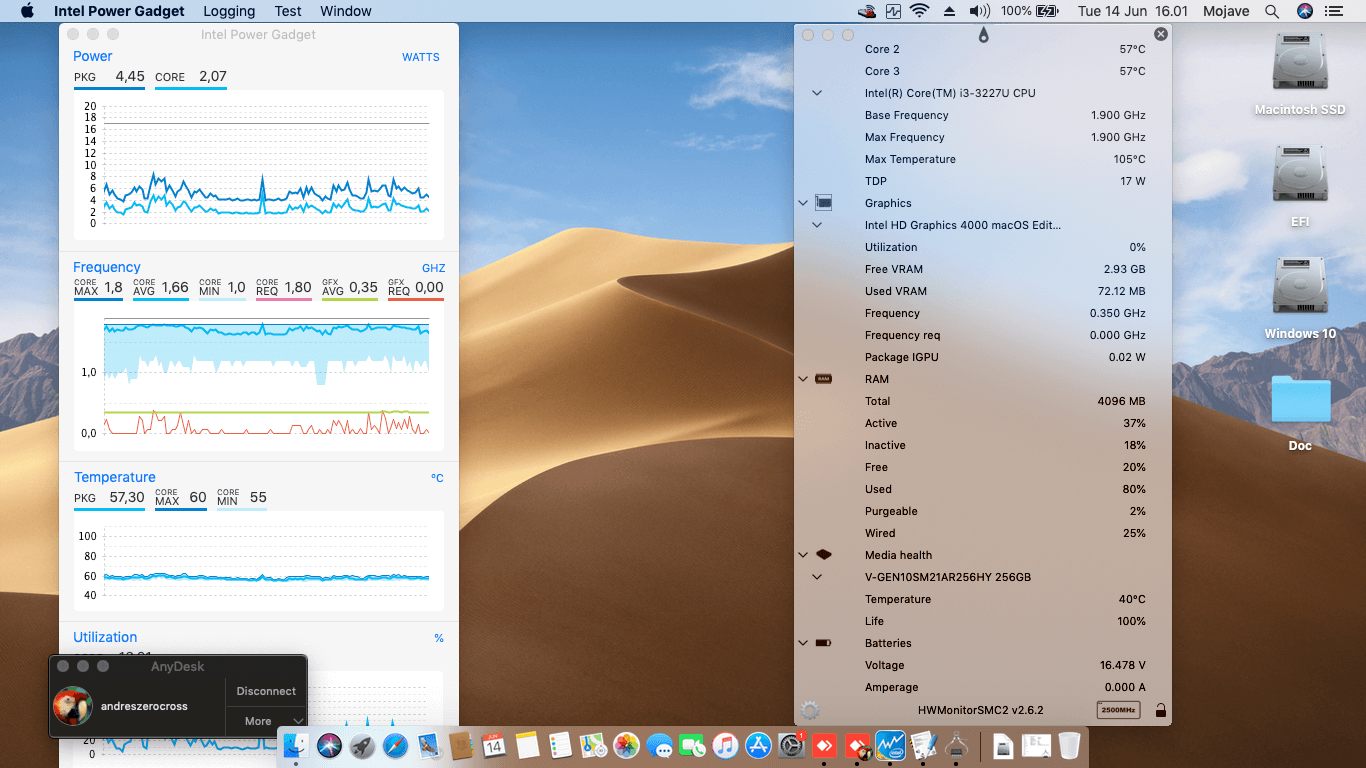The image size is (1366, 768).
Task: Open Notes app in the Dock
Action: [x=527, y=745]
